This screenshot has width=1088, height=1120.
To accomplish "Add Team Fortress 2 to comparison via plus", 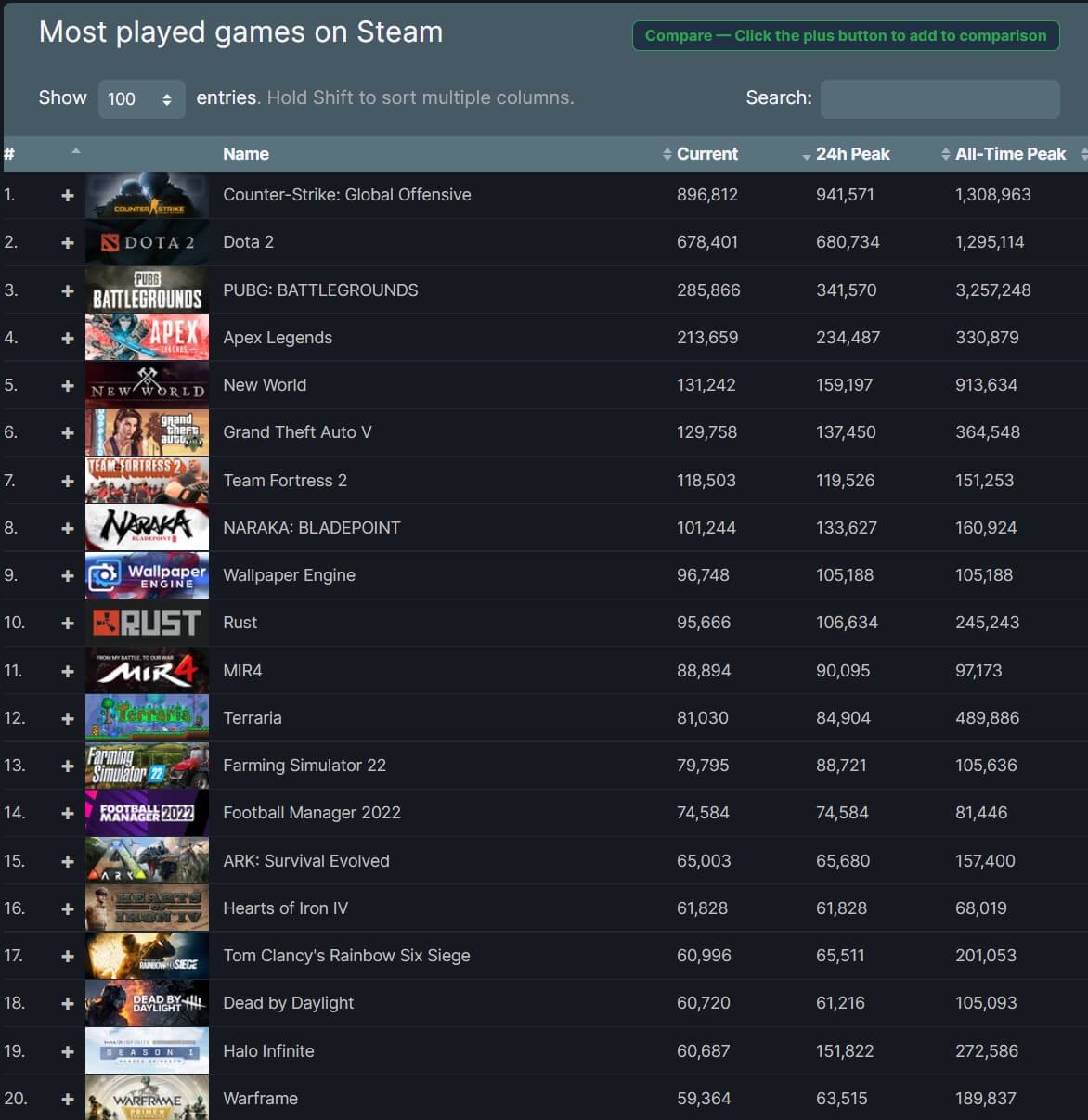I will (67, 480).
